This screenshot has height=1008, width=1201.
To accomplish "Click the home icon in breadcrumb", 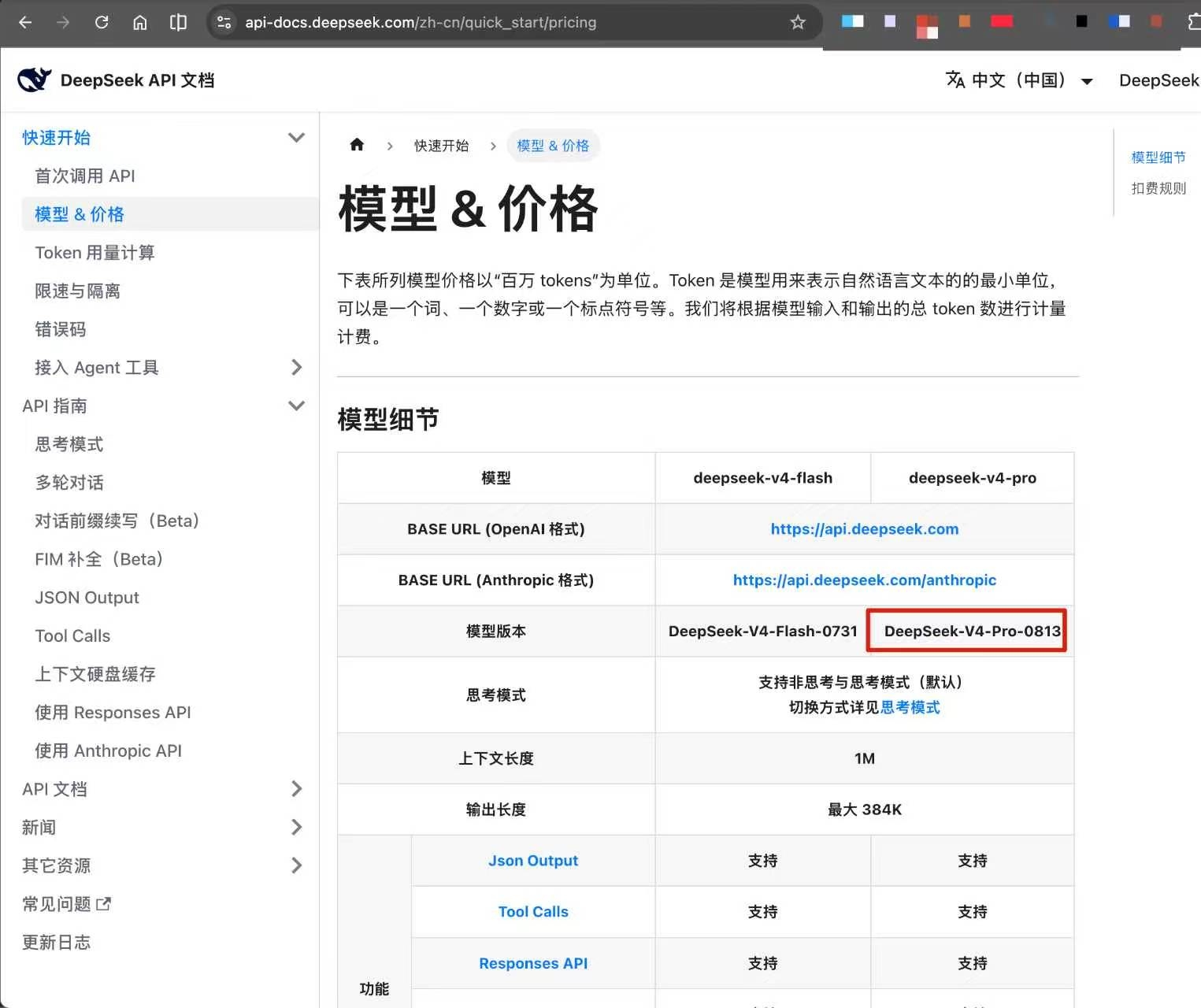I will [357, 145].
